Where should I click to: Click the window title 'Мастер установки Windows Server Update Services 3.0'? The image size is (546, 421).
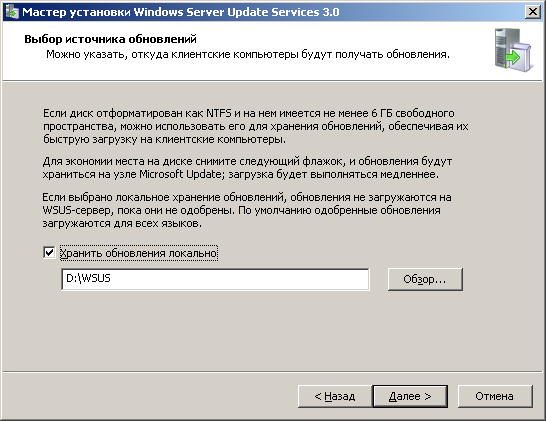[181, 12]
